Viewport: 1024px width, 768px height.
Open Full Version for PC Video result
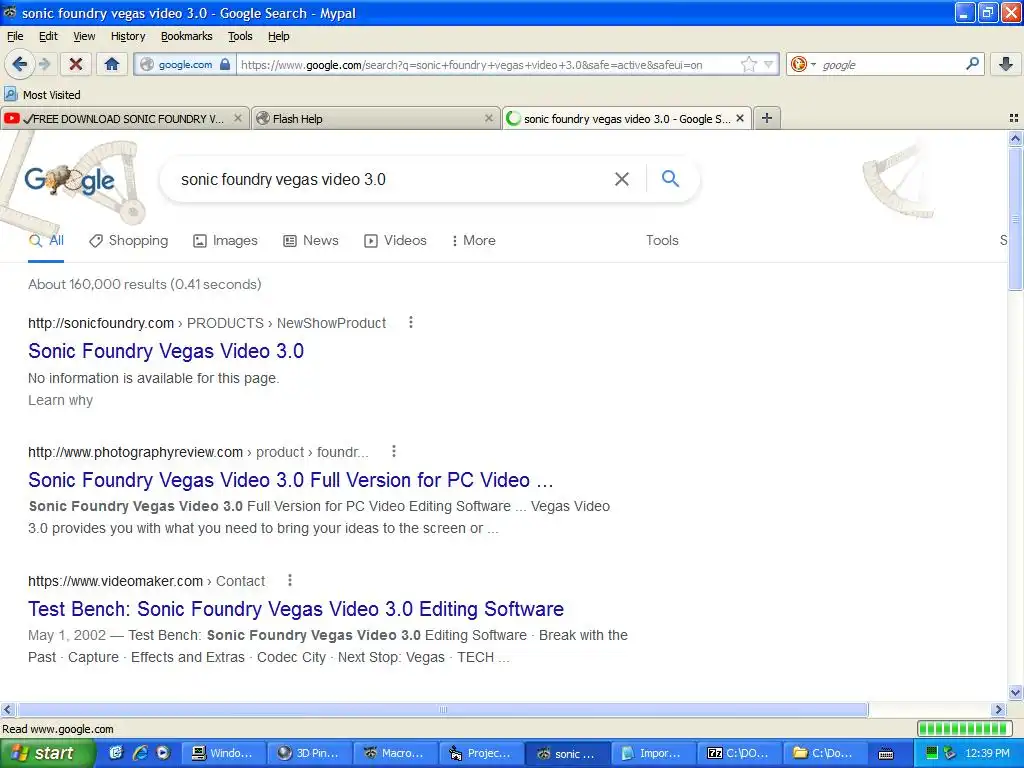(291, 480)
